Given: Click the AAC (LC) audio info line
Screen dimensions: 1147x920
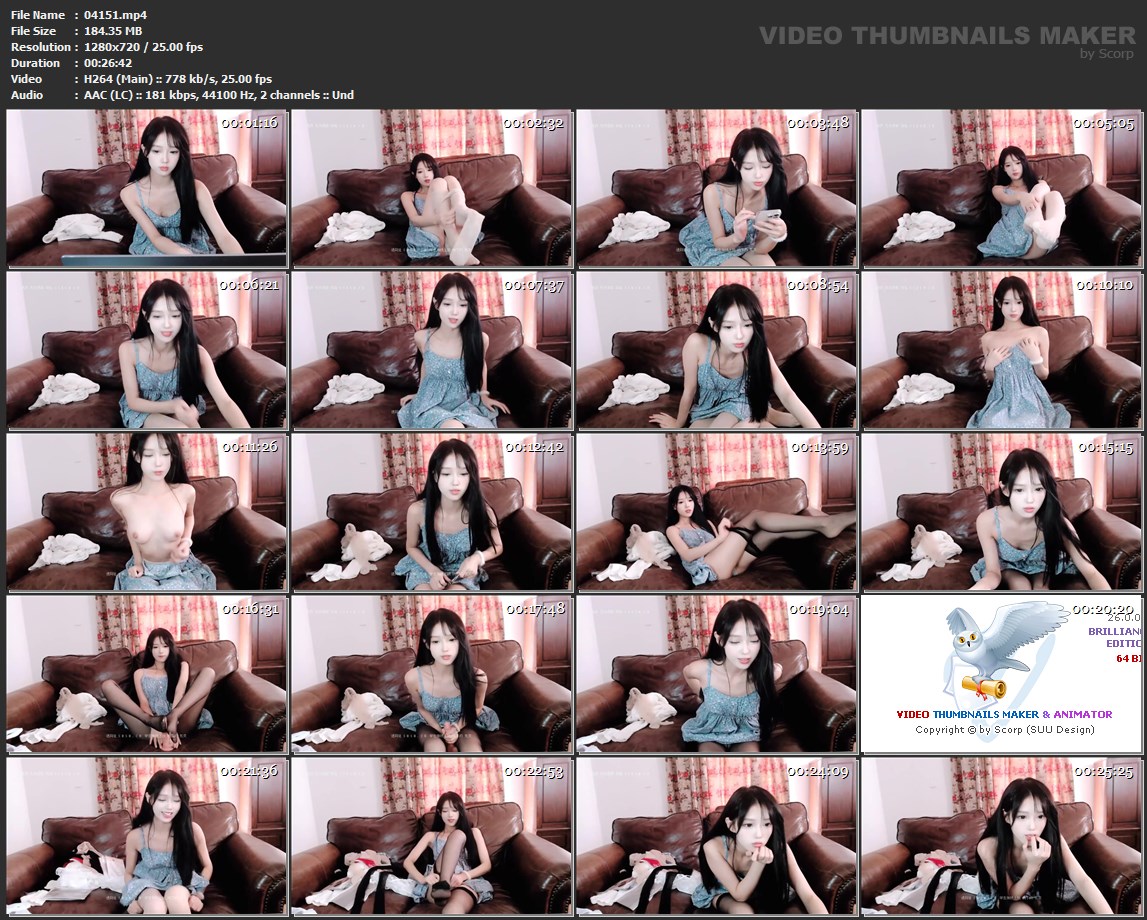Looking at the screenshot, I should 219,95.
